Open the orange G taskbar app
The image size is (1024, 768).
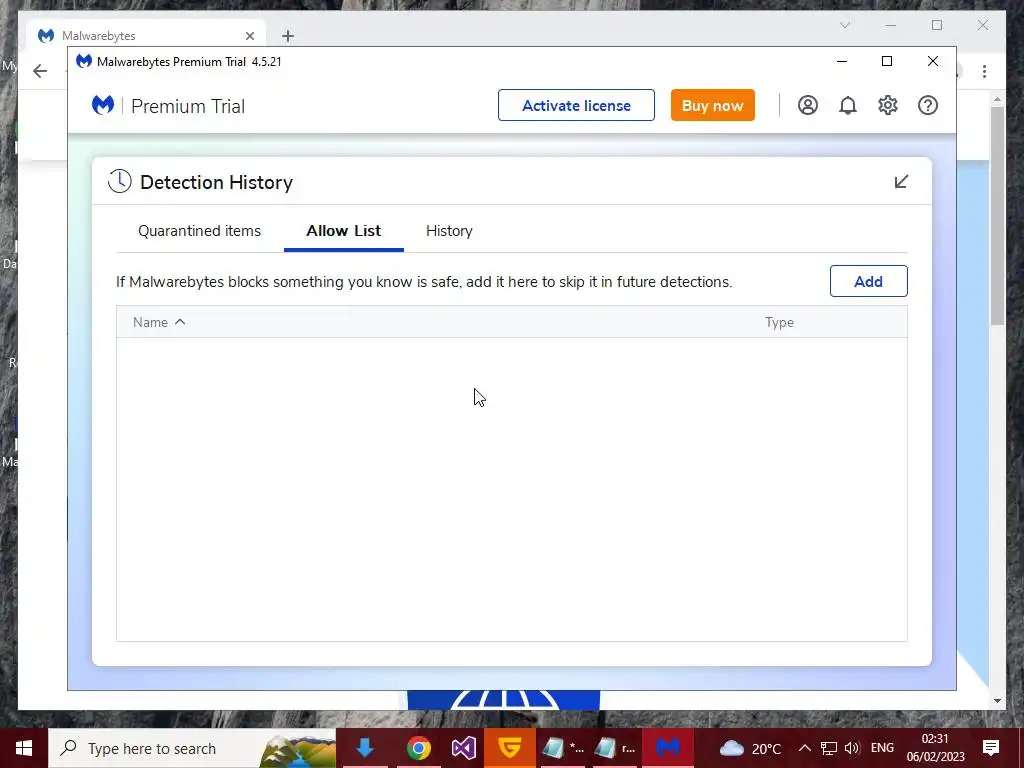[509, 748]
